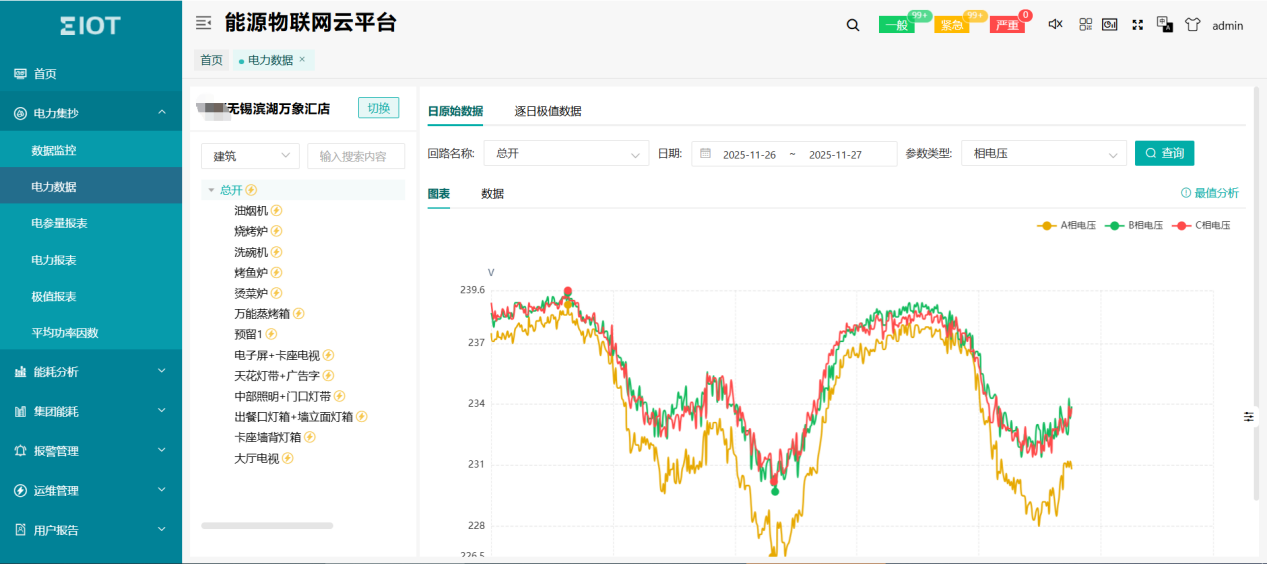Click the language translation icon
The height and width of the screenshot is (564, 1267).
pos(1164,25)
